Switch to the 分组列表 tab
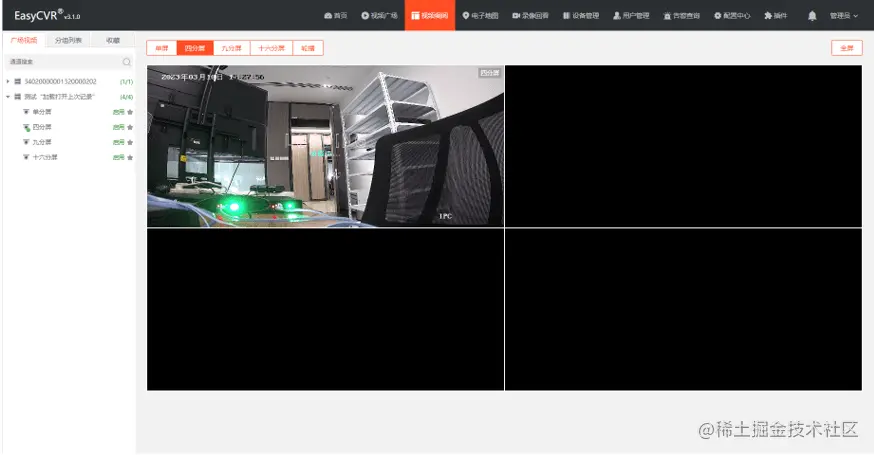This screenshot has width=874, height=455. [x=68, y=40]
